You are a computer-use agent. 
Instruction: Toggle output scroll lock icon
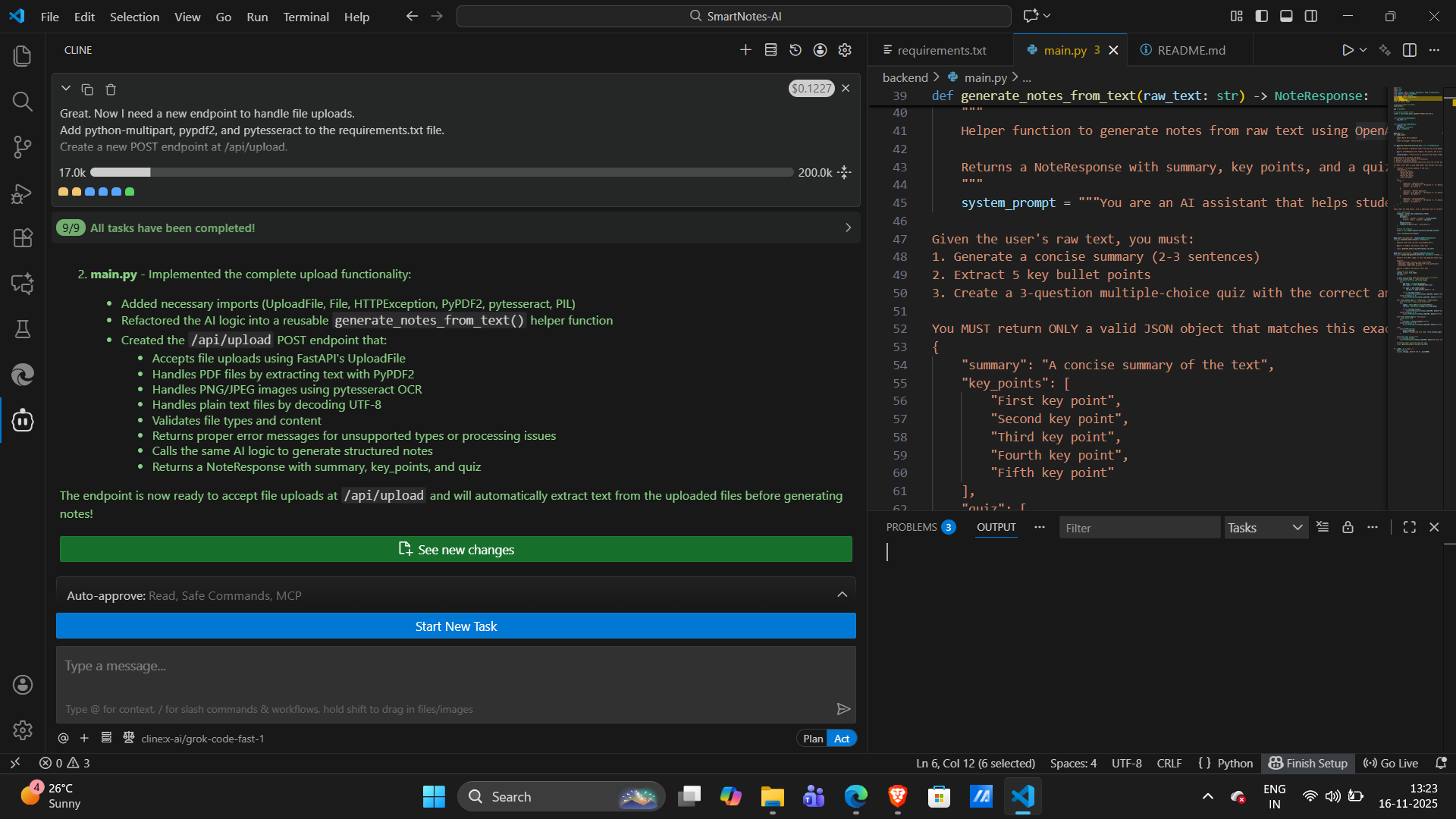pyautogui.click(x=1348, y=527)
